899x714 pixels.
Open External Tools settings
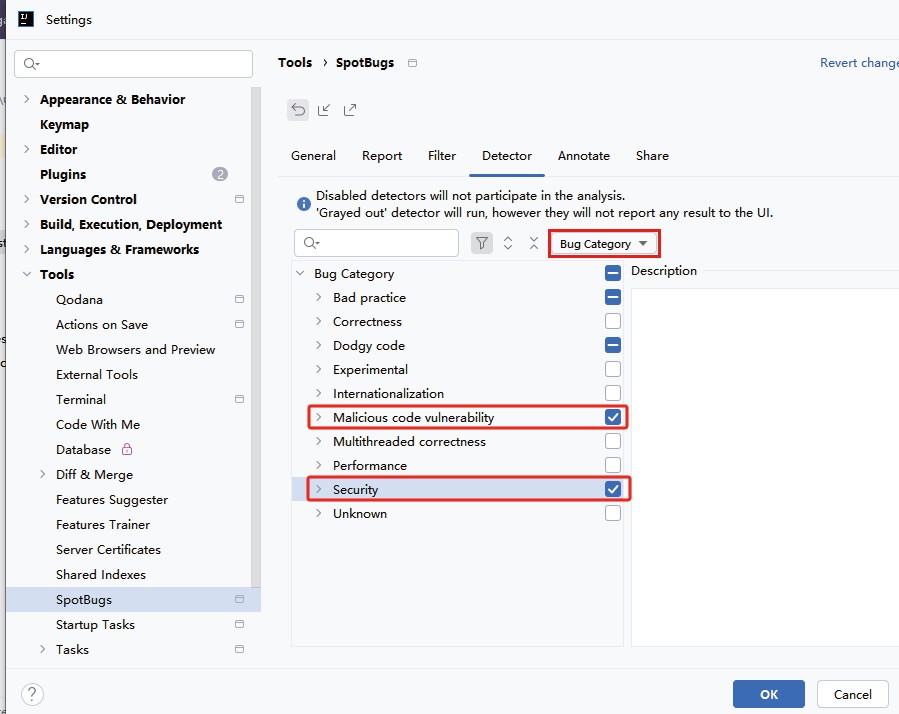97,374
